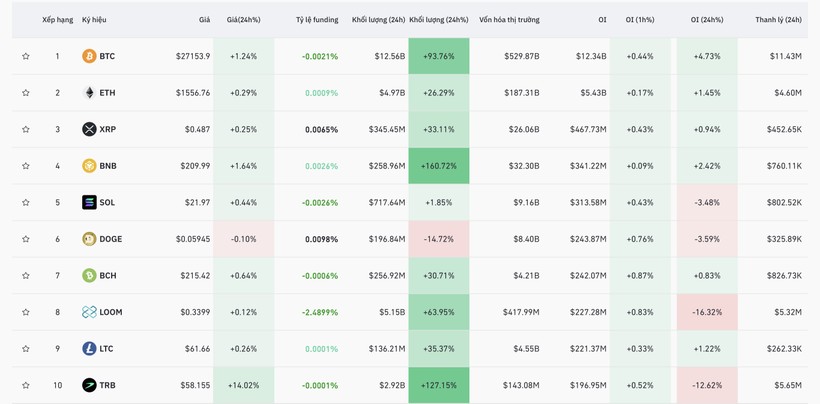Click the Thanh lý (24h) column header
This screenshot has height=404, width=820.
[778, 20]
